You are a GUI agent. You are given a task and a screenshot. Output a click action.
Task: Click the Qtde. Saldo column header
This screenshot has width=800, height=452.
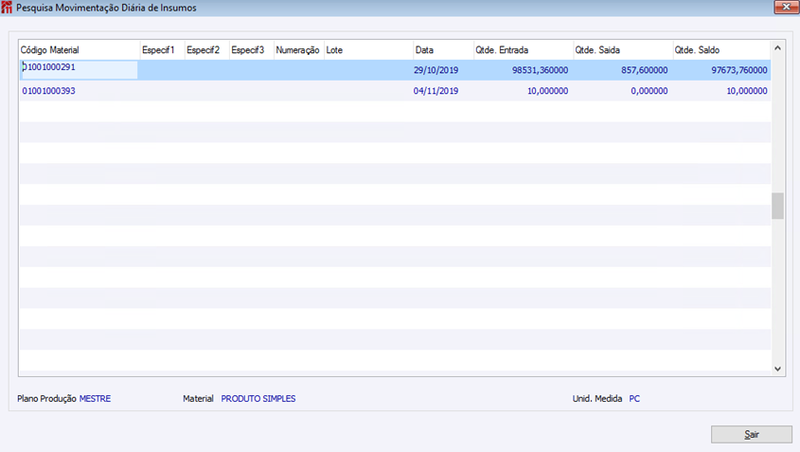point(721,50)
